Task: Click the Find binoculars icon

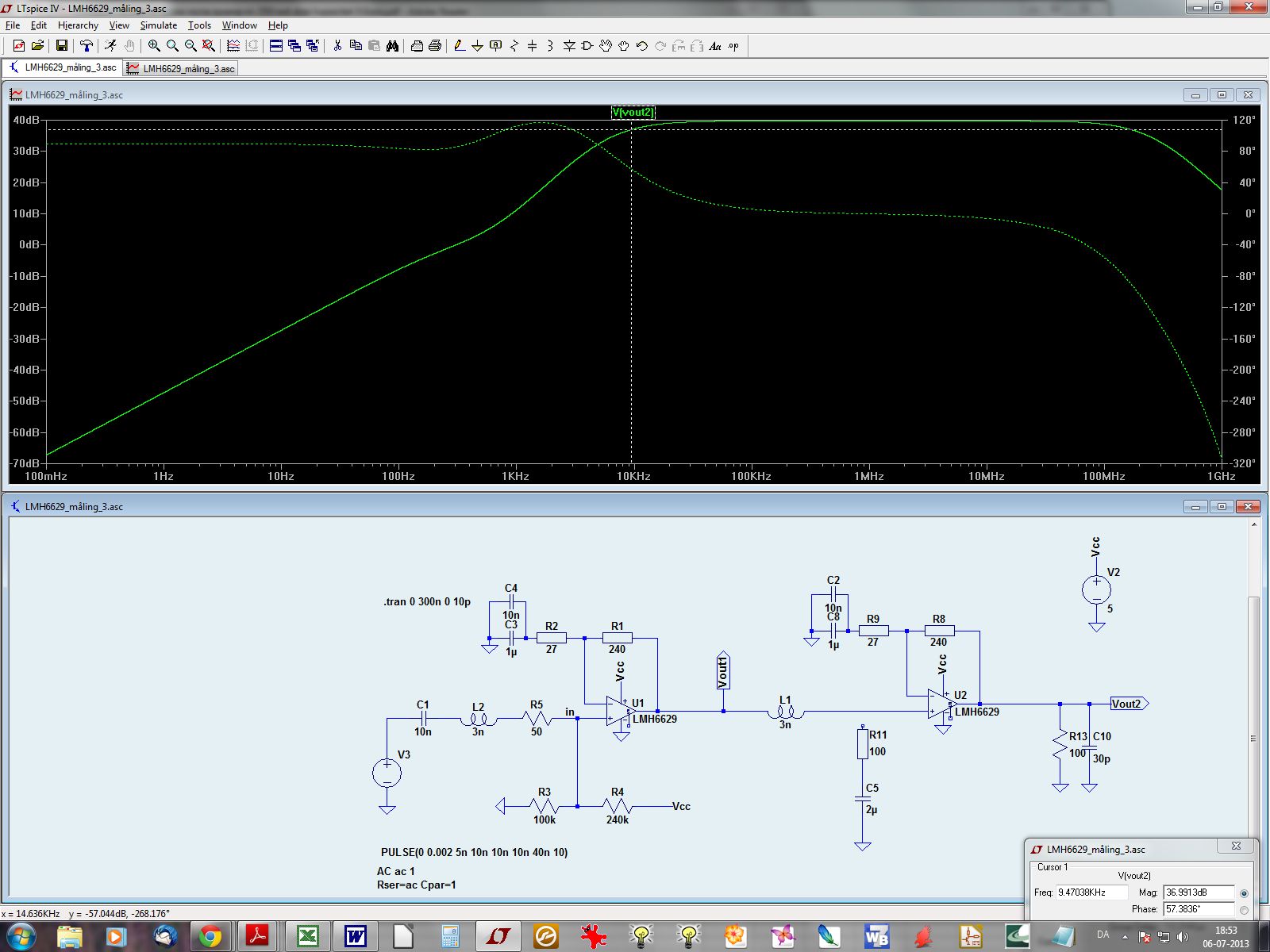Action: click(x=392, y=46)
